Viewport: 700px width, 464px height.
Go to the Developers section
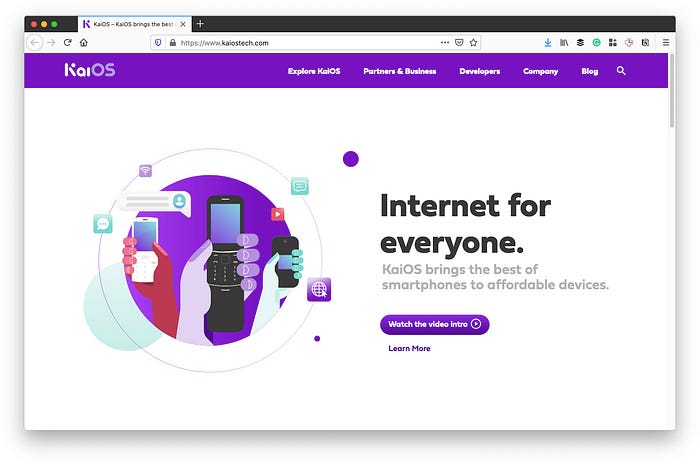coord(479,71)
